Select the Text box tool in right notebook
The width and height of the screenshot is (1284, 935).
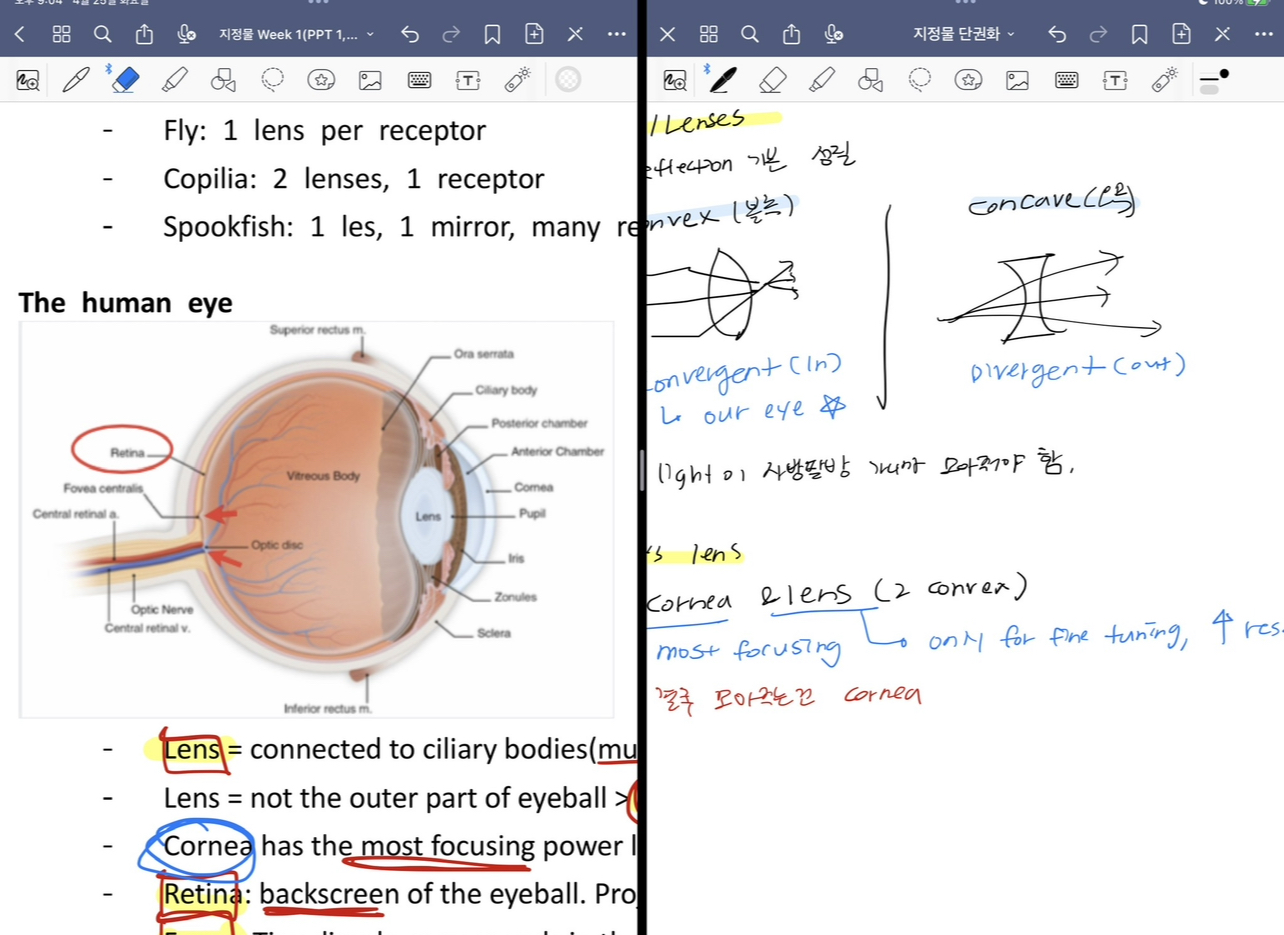click(x=1115, y=80)
